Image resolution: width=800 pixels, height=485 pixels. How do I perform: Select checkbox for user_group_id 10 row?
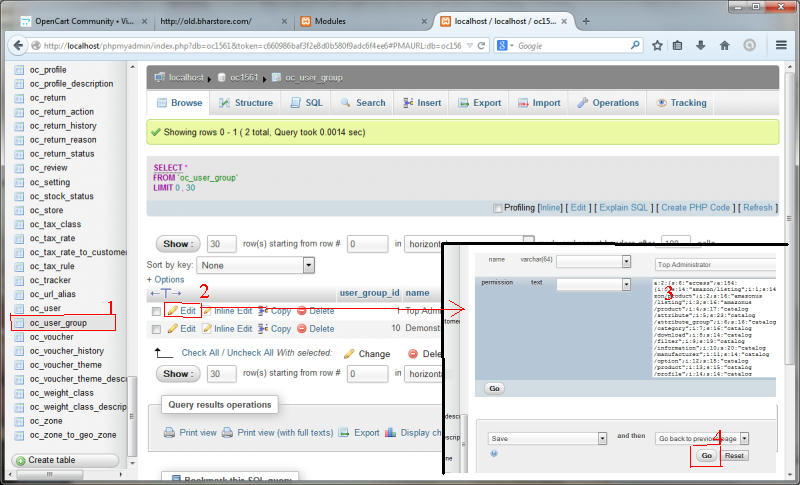pyautogui.click(x=156, y=329)
